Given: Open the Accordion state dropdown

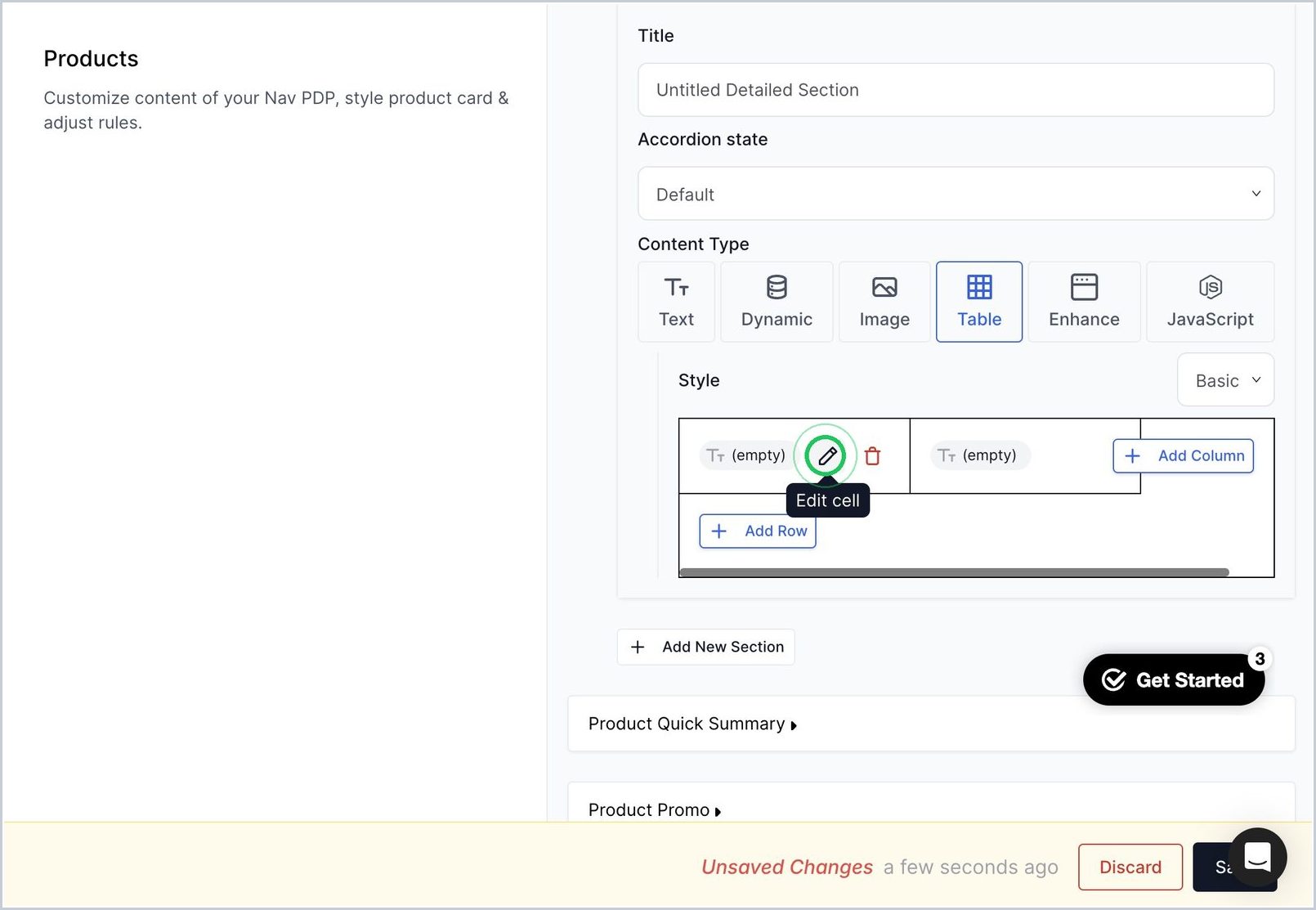Looking at the screenshot, I should click(x=956, y=194).
